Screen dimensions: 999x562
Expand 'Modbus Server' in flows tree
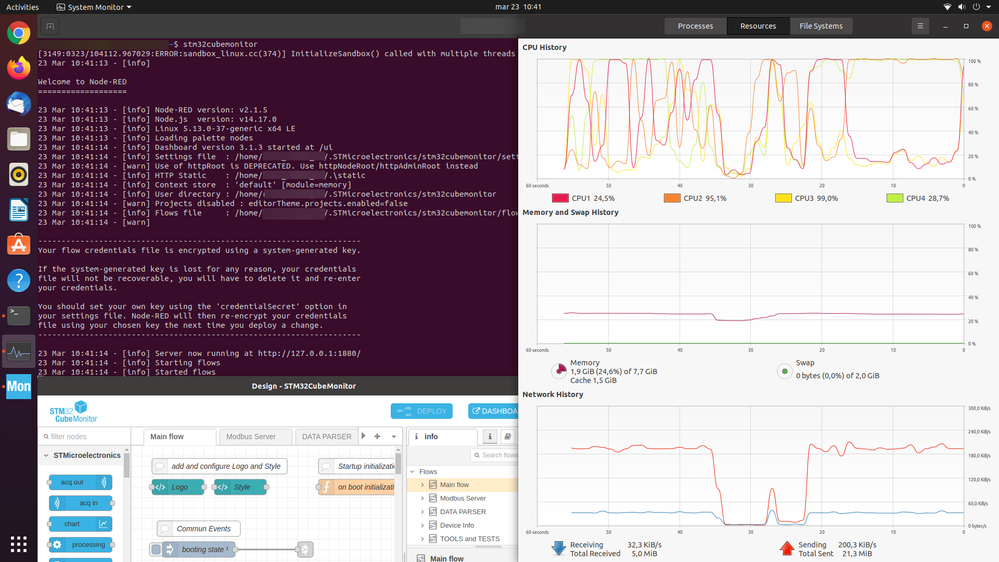pos(422,498)
